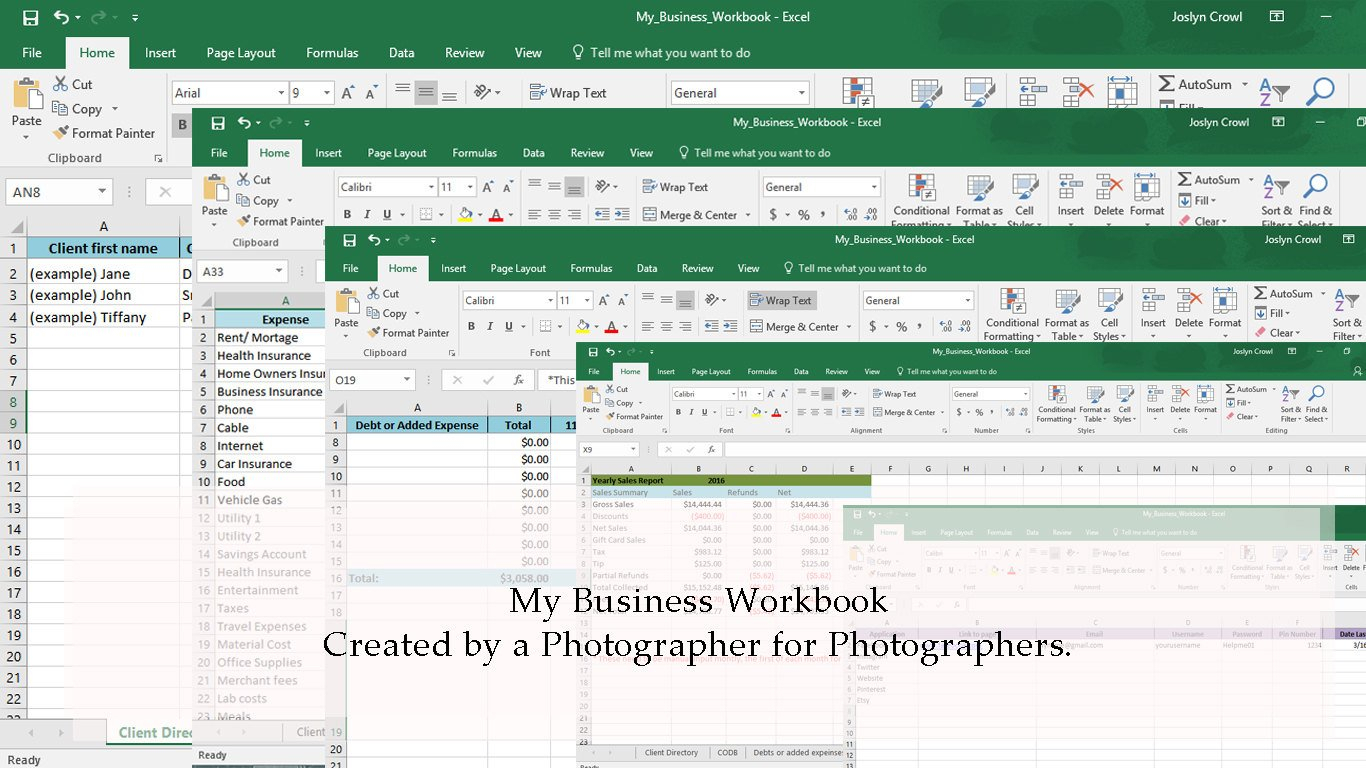Screen dimensions: 1366x768
Task: Open Format as Table in the A33 window
Action: pos(979,199)
